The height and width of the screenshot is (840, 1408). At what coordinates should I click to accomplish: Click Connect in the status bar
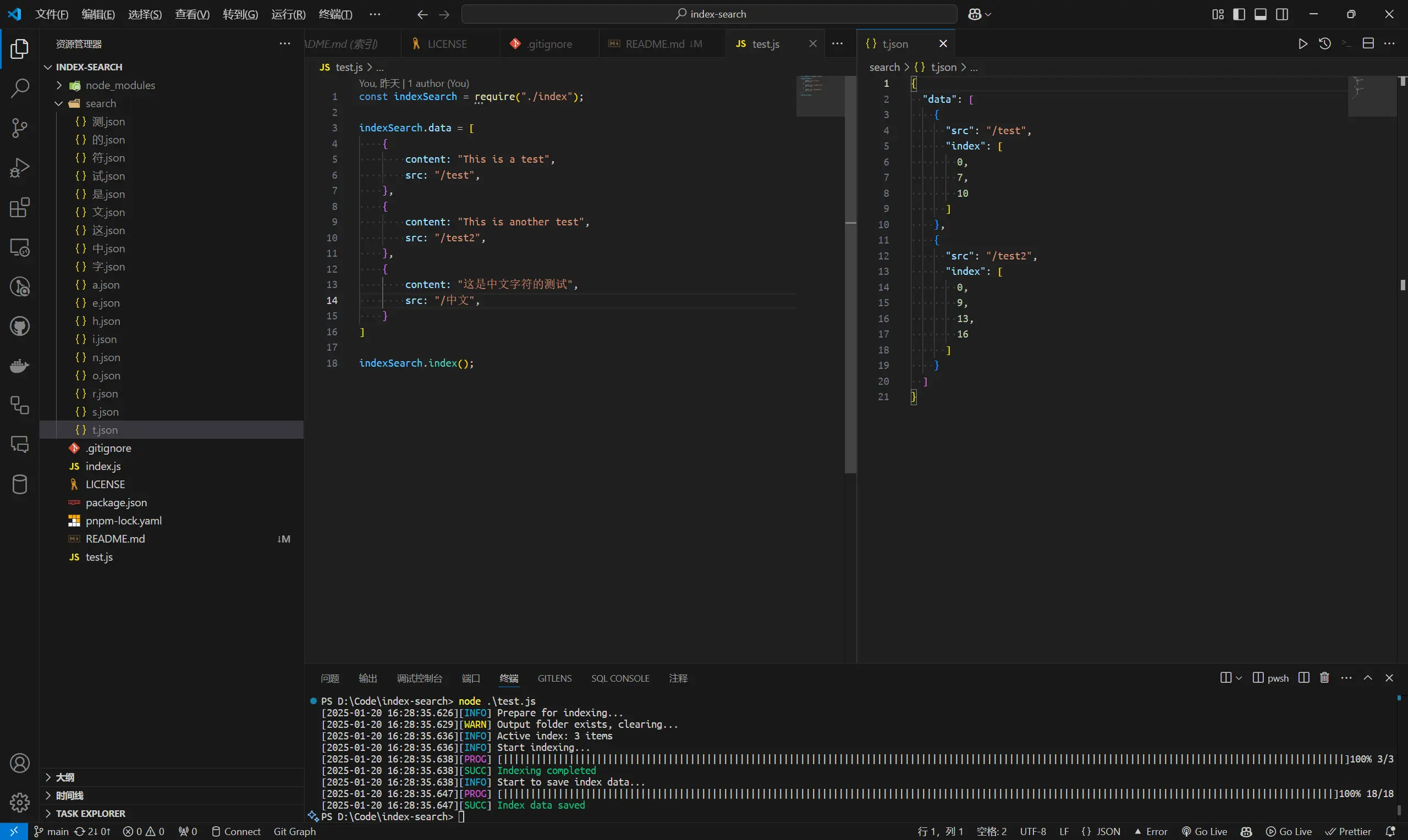click(236, 832)
